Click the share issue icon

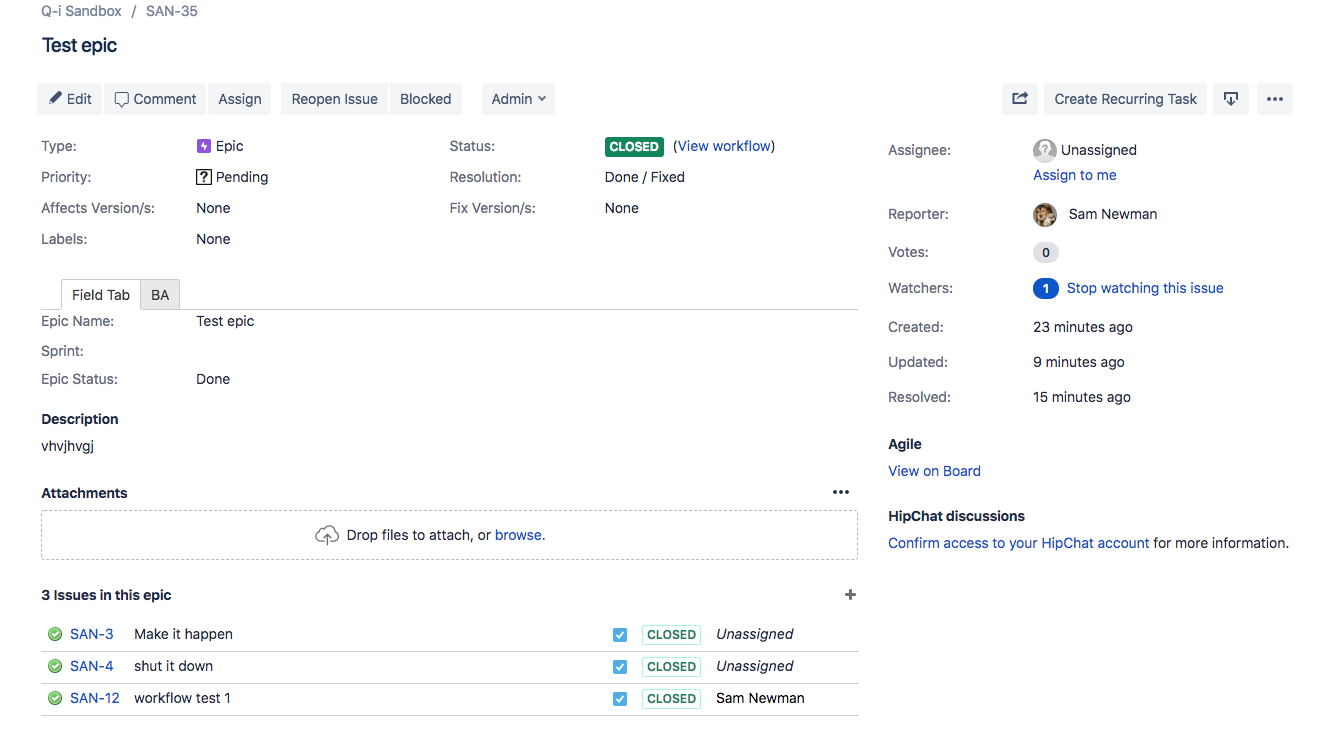pyautogui.click(x=1020, y=99)
